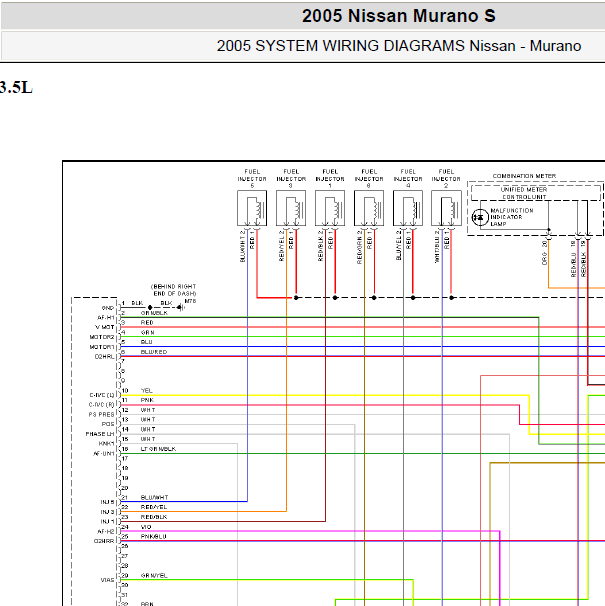Click the 'AF-H2' pin label

click(x=106, y=531)
